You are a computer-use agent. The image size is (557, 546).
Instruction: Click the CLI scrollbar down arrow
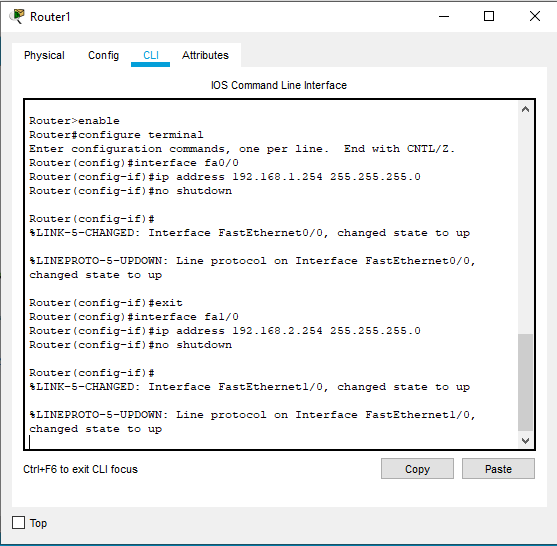[x=525, y=440]
